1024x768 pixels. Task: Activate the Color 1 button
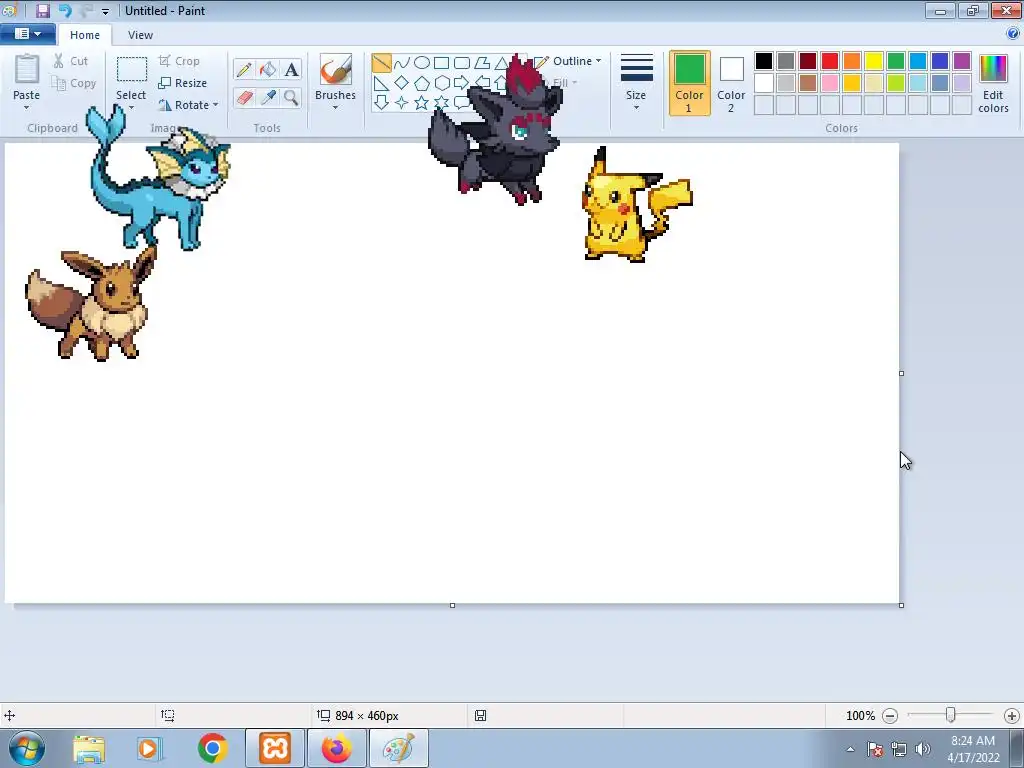click(x=690, y=83)
